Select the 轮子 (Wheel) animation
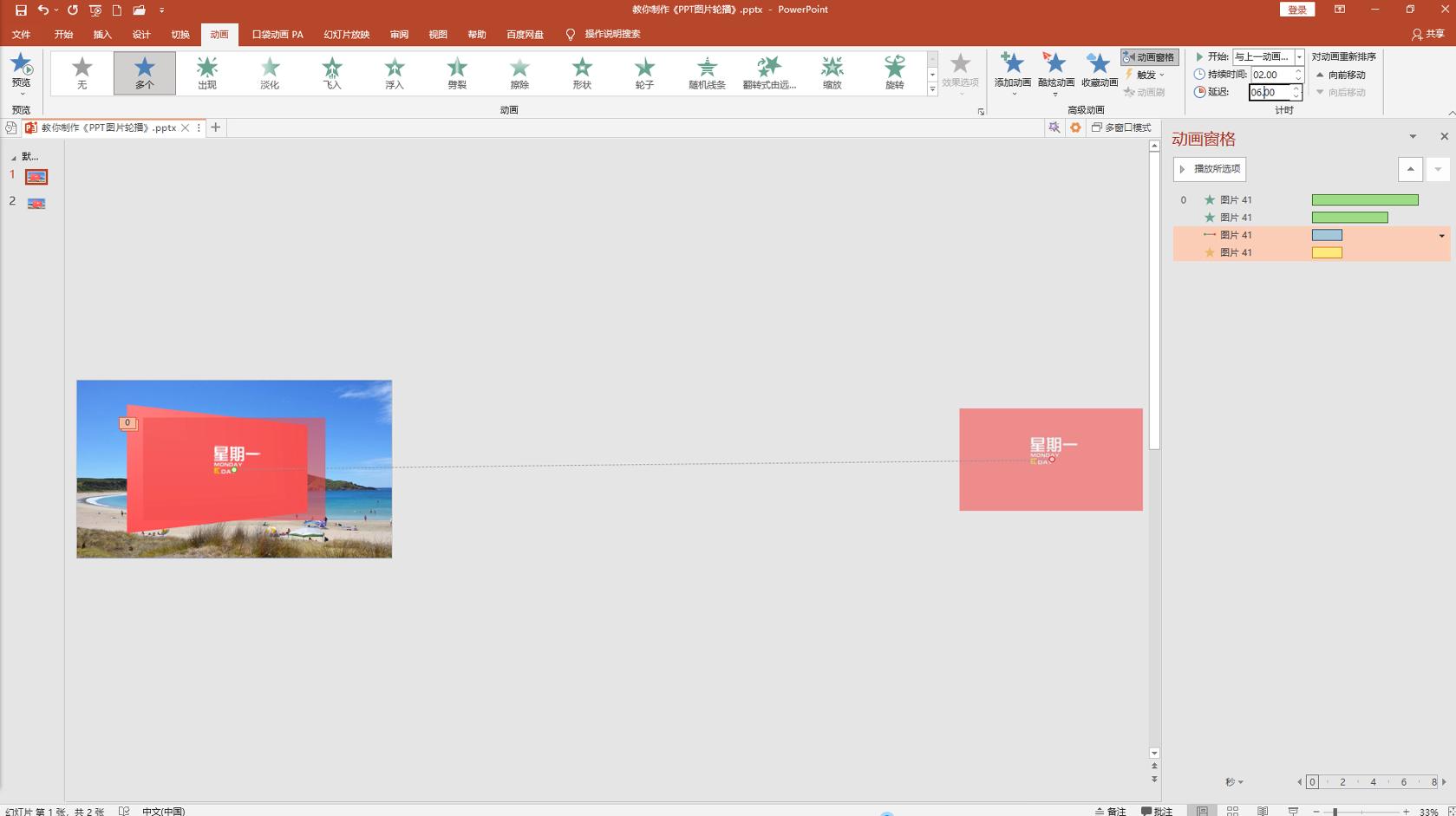 click(x=644, y=73)
